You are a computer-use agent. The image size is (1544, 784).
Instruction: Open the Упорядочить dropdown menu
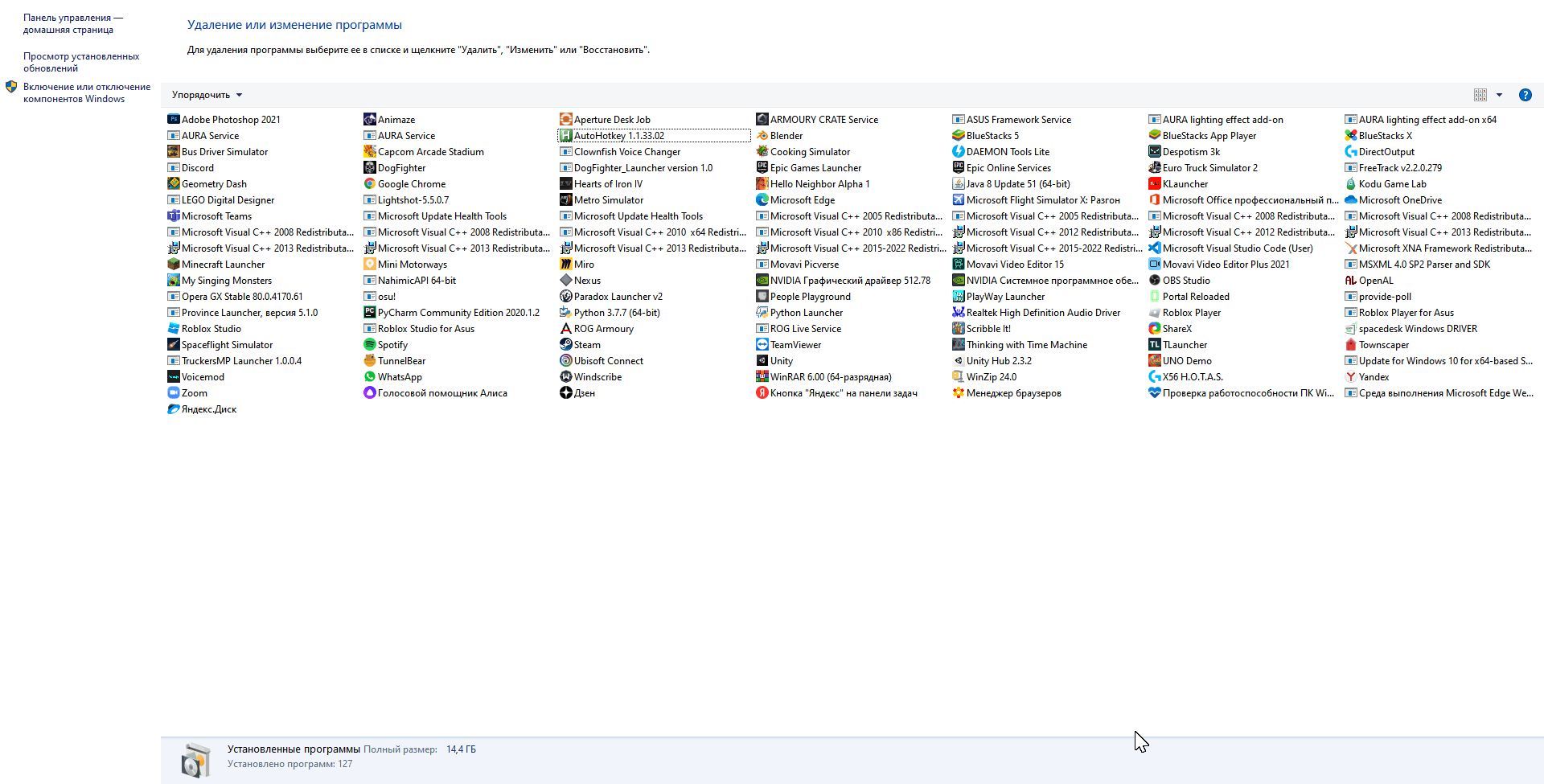(x=207, y=95)
